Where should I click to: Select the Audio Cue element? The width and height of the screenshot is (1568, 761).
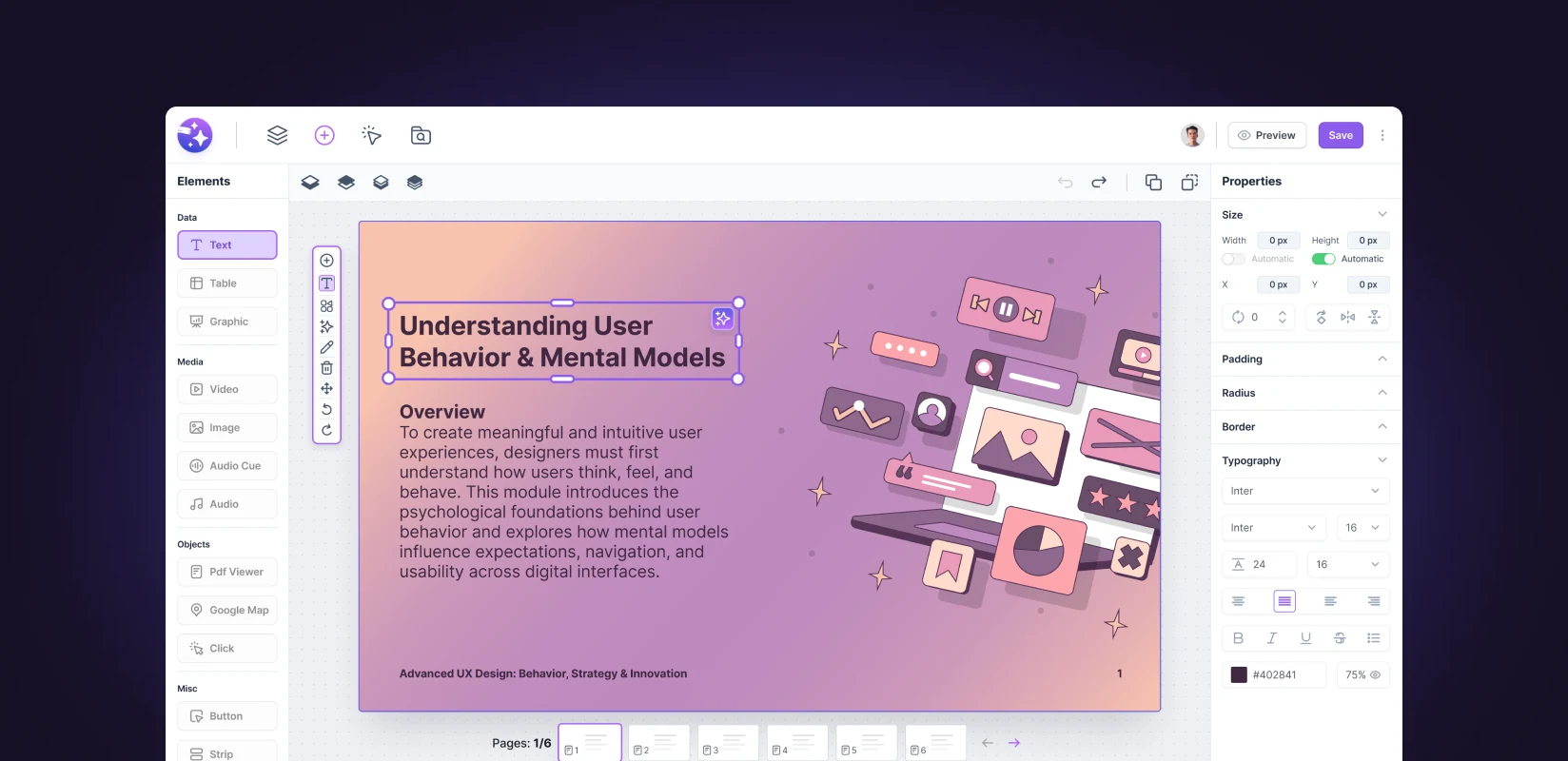227,466
